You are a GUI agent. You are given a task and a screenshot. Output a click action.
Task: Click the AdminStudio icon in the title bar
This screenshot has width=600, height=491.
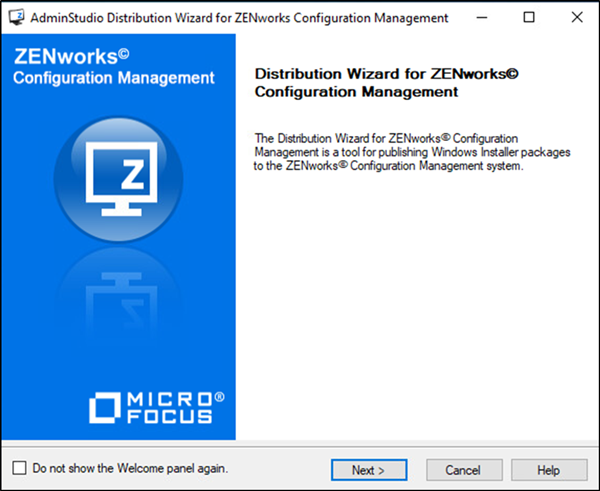pos(15,18)
